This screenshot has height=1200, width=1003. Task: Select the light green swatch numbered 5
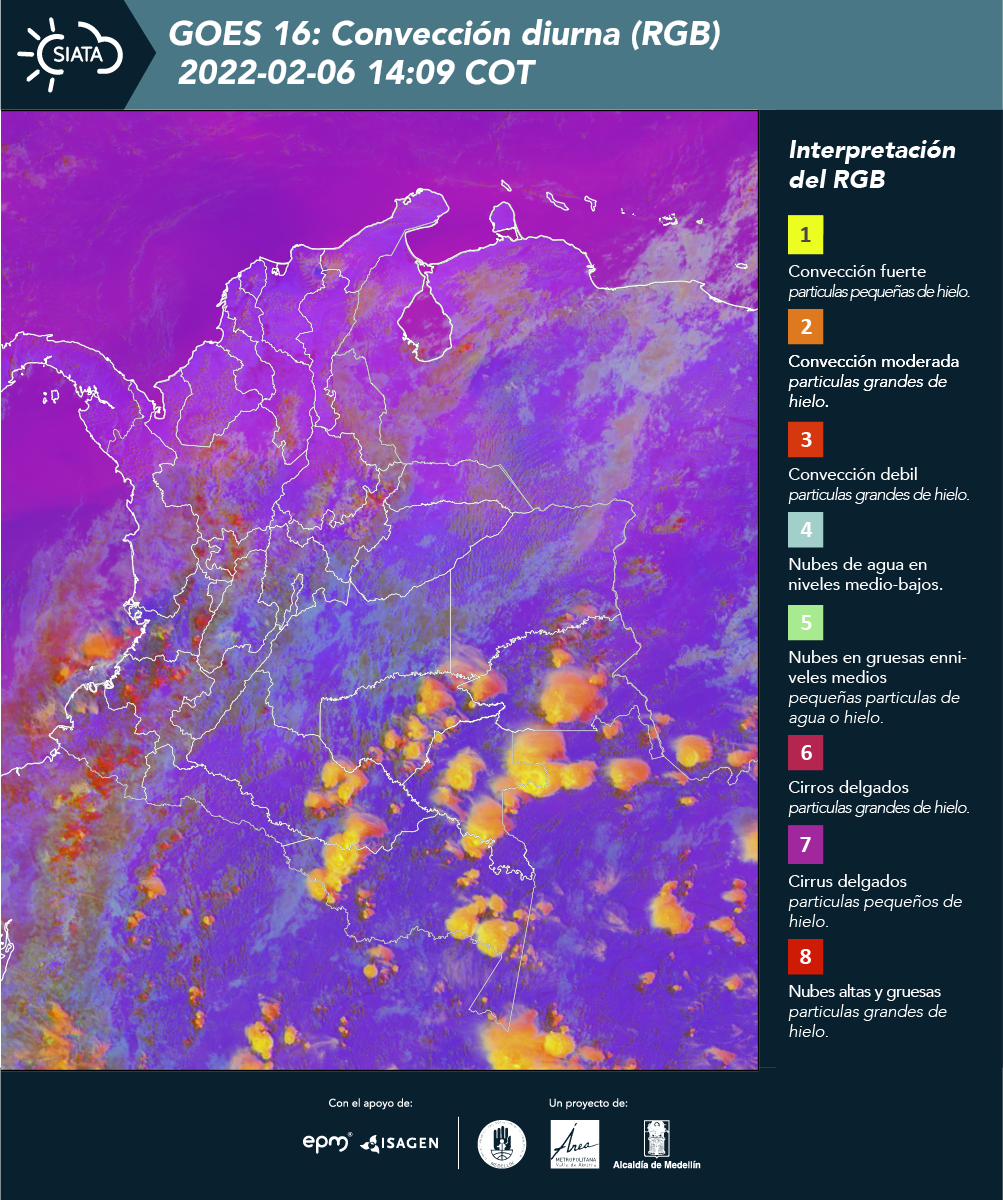pos(805,622)
